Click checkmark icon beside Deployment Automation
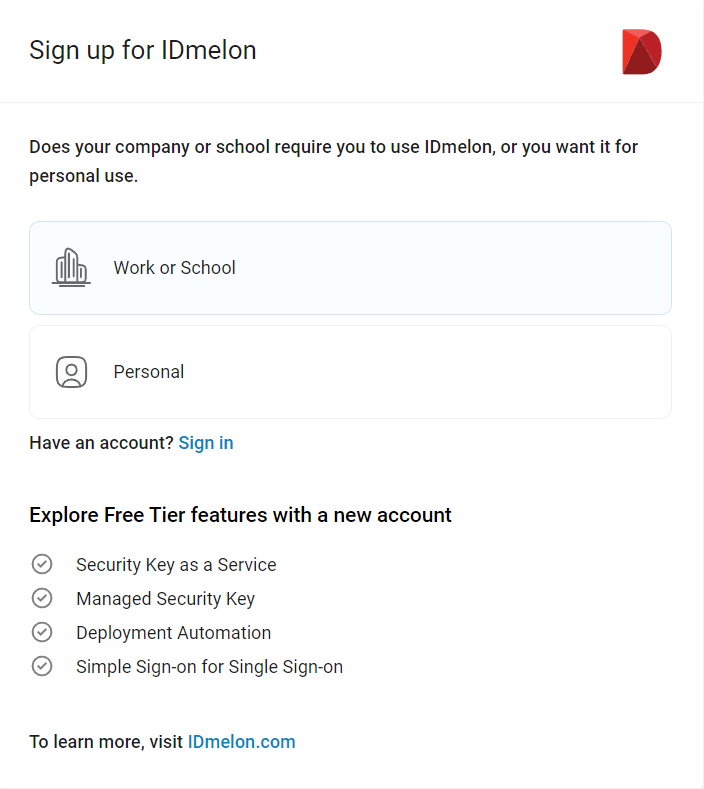 click(42, 632)
